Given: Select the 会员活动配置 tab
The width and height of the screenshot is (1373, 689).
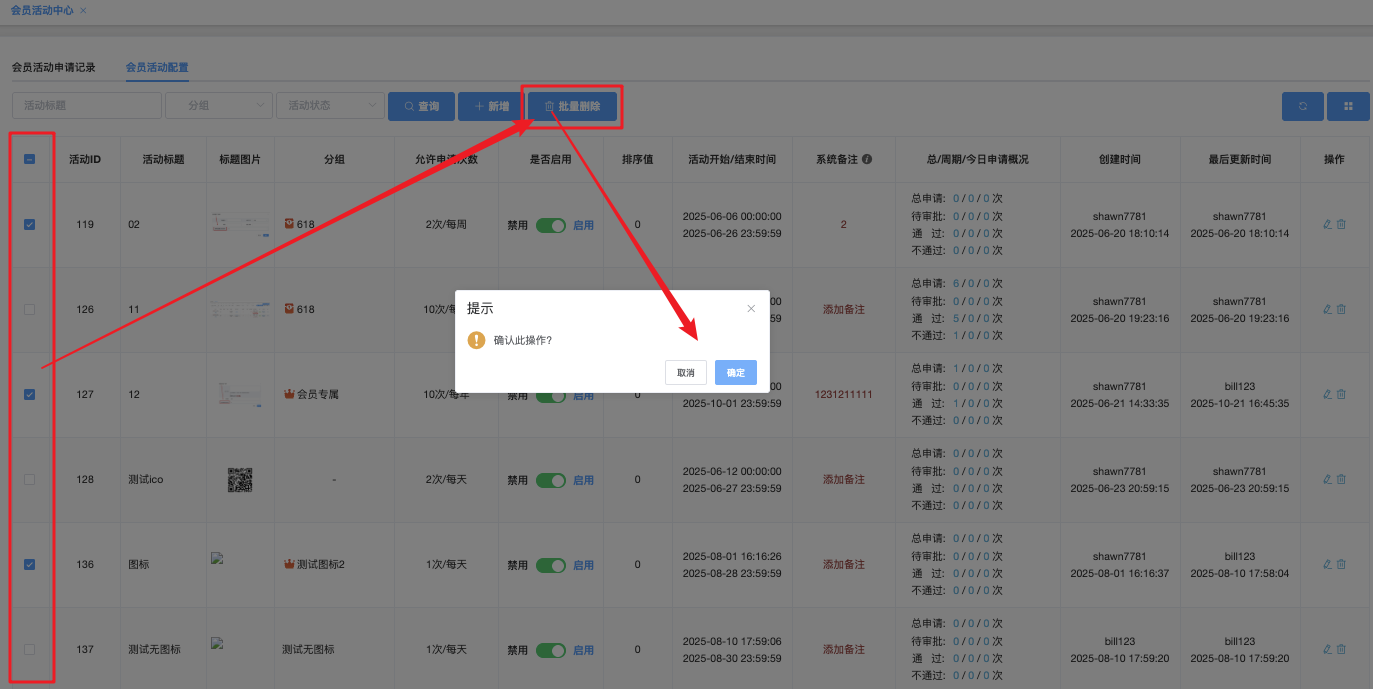Looking at the screenshot, I should click(x=157, y=68).
